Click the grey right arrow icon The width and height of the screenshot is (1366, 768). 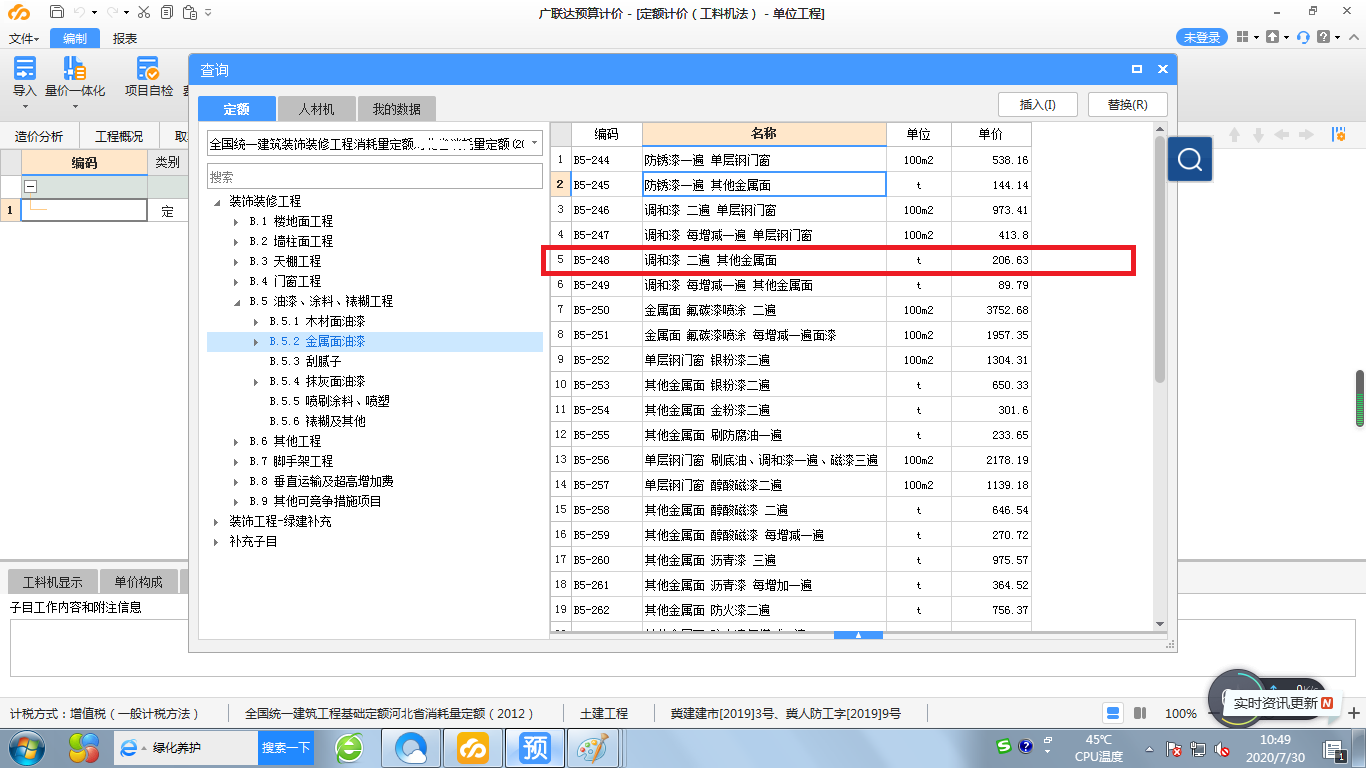tap(1307, 135)
